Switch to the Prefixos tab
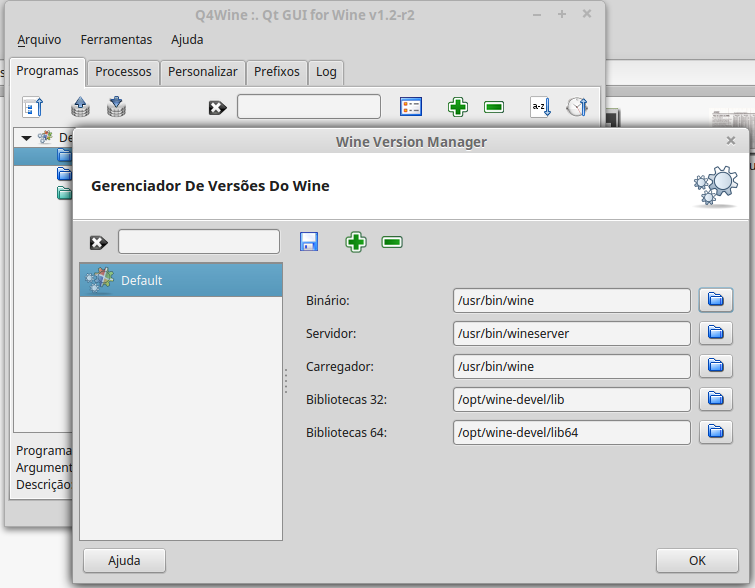Screen dimensions: 755x588 [277, 72]
